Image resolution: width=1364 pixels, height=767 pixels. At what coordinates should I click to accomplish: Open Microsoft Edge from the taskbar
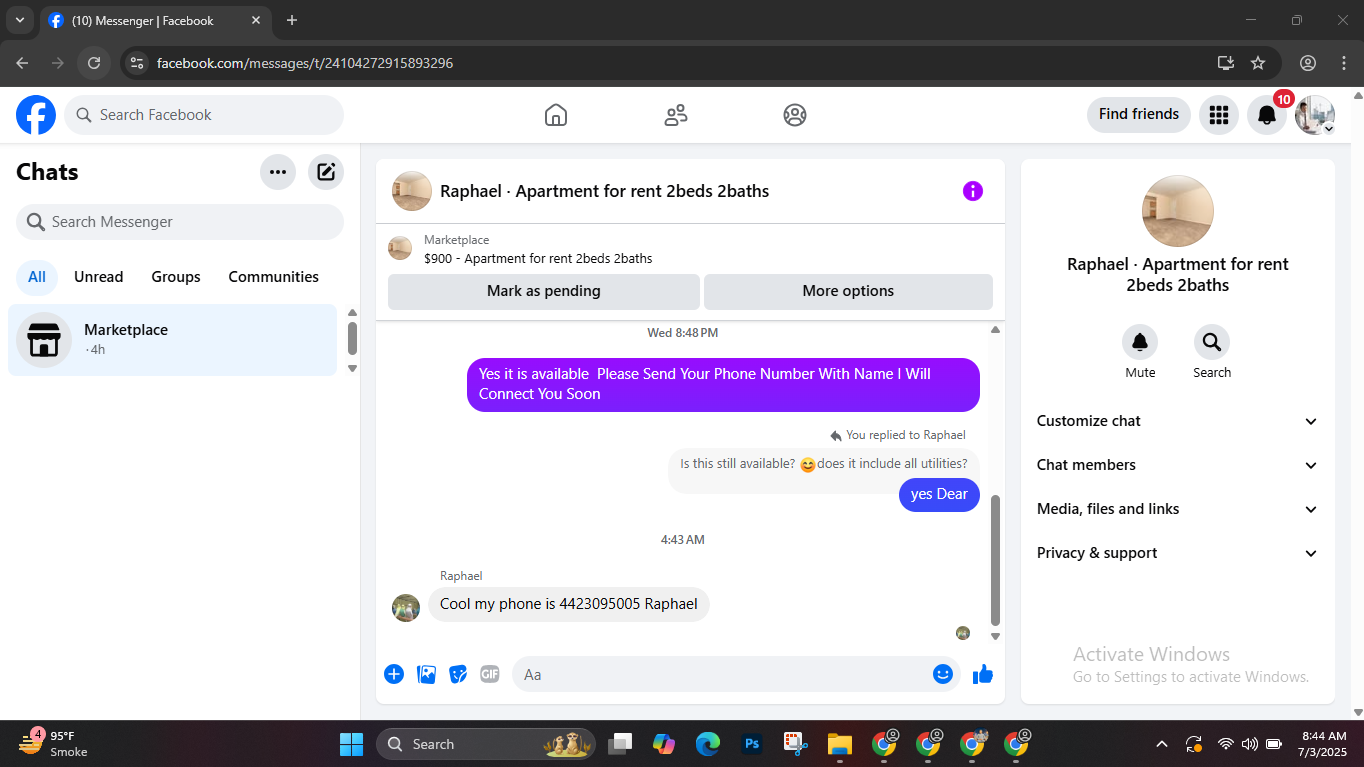click(708, 744)
